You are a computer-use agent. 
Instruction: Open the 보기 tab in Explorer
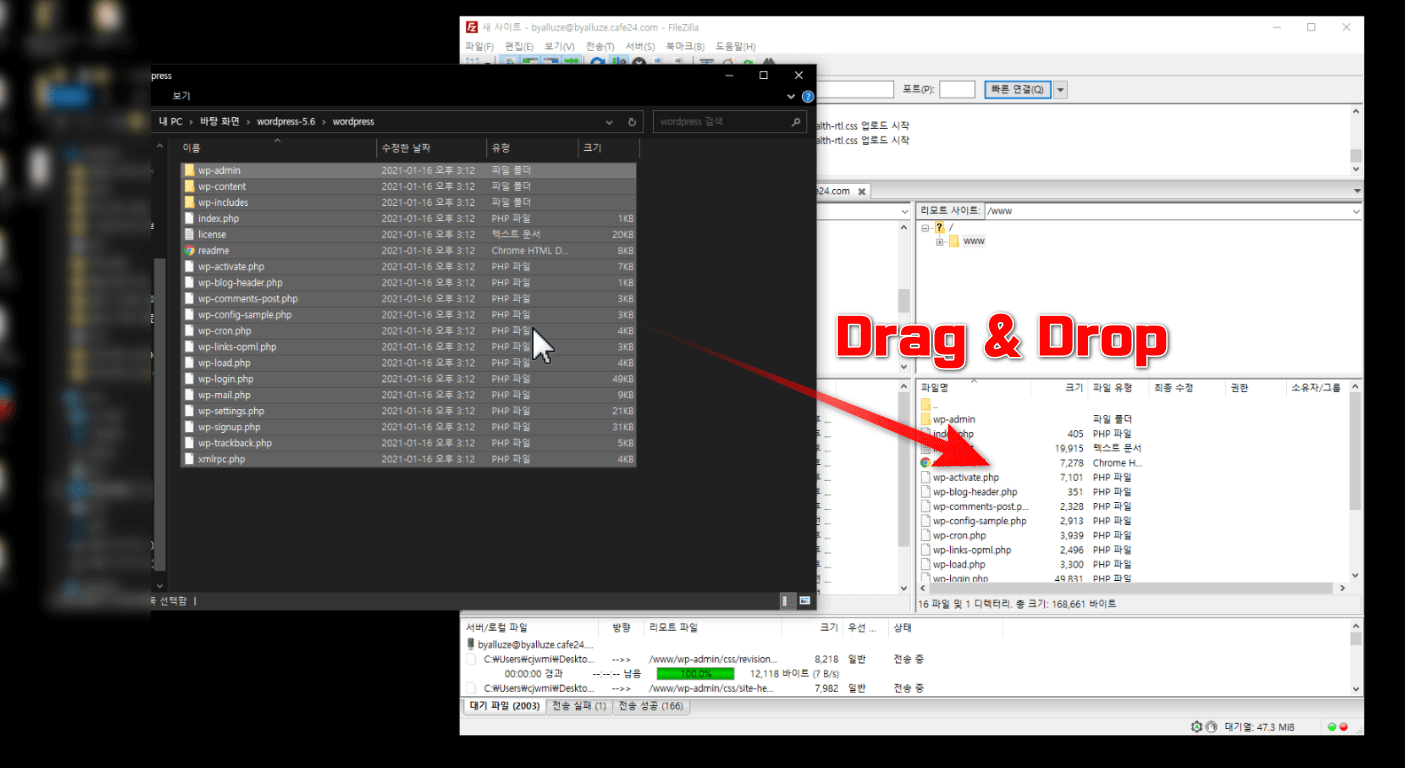click(181, 96)
